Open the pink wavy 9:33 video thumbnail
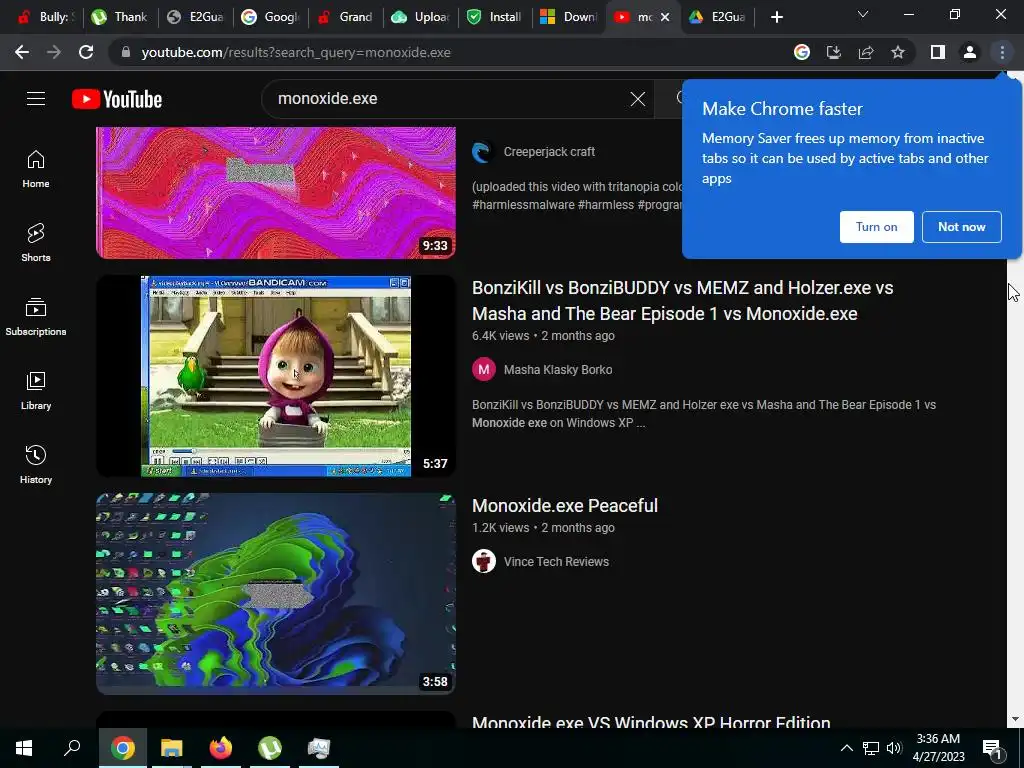This screenshot has height=768, width=1024. pos(276,193)
